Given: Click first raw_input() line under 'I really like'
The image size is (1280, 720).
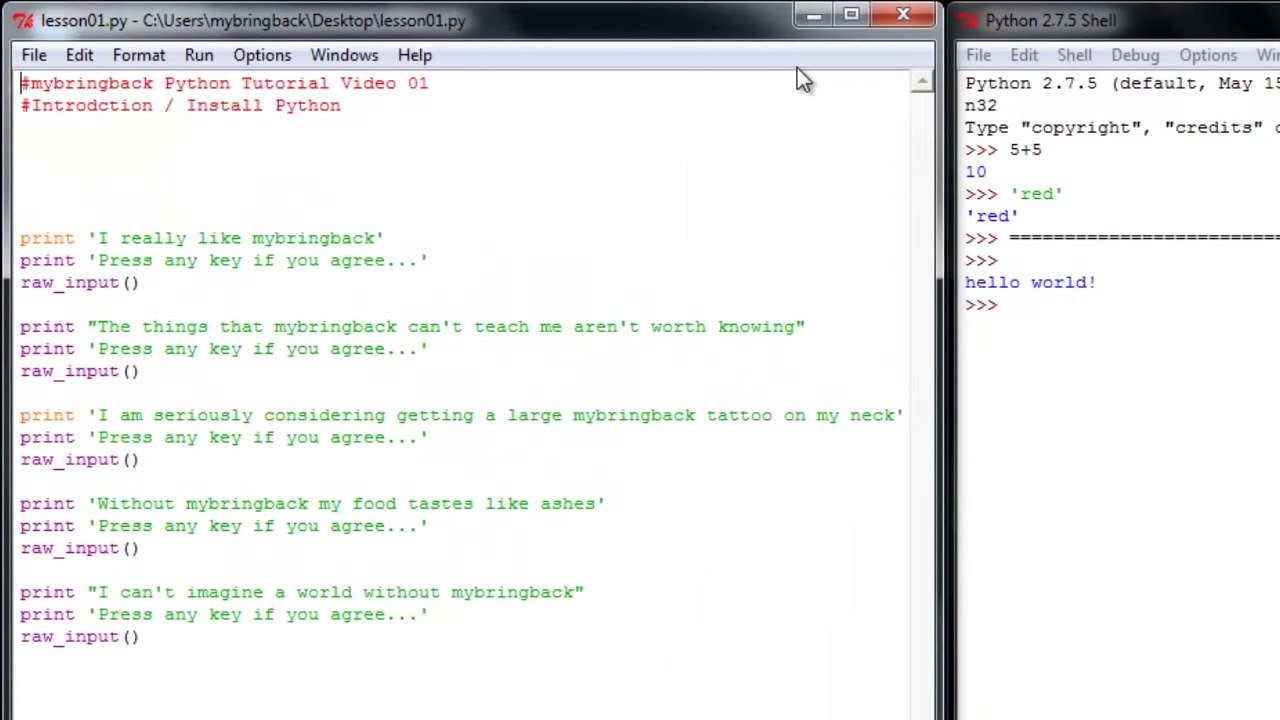Looking at the screenshot, I should (x=80, y=282).
